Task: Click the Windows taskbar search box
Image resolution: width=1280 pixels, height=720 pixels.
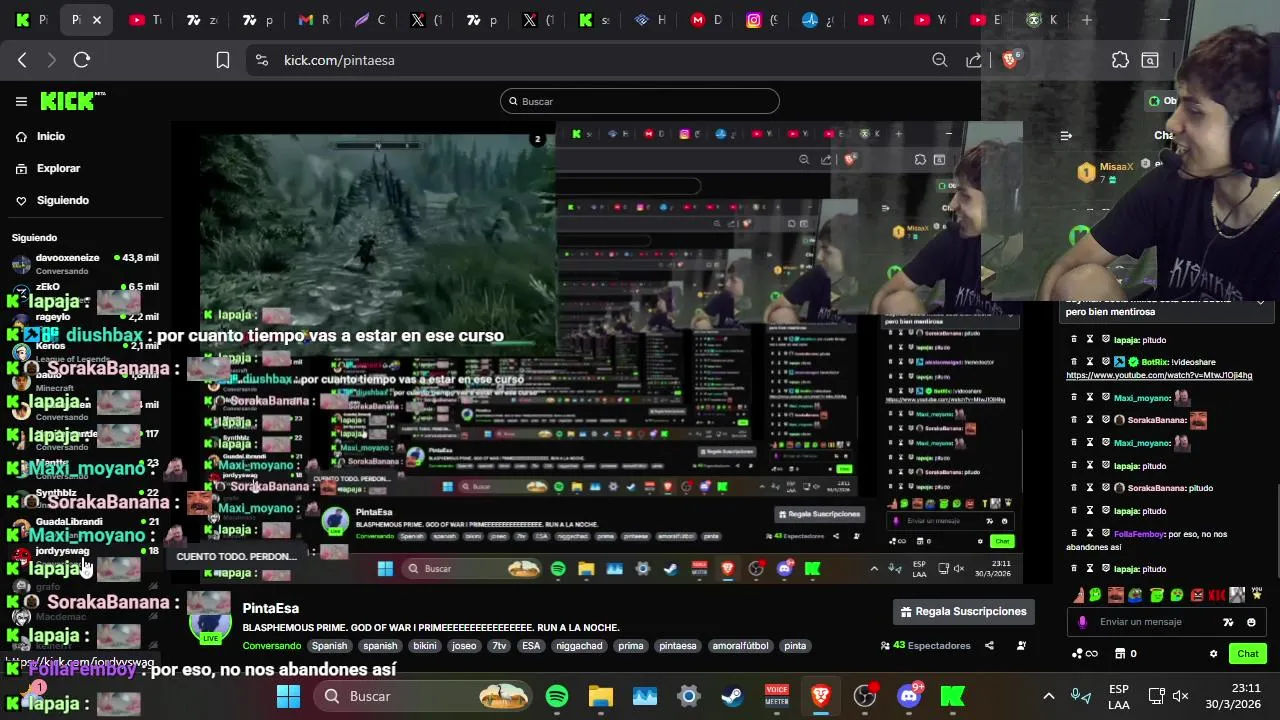Action: point(424,696)
